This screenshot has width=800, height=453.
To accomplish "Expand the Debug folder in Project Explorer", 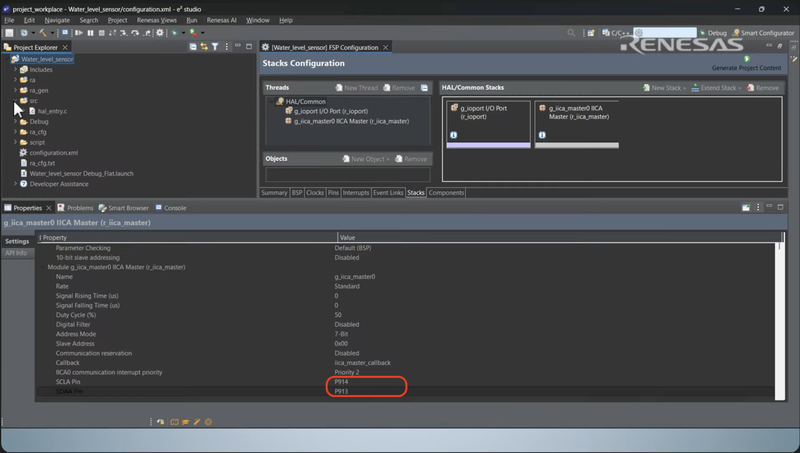I will [15, 121].
